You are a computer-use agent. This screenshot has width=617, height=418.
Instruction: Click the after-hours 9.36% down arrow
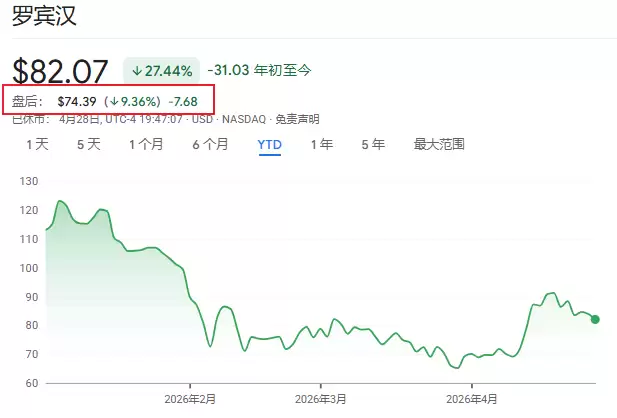click(116, 101)
